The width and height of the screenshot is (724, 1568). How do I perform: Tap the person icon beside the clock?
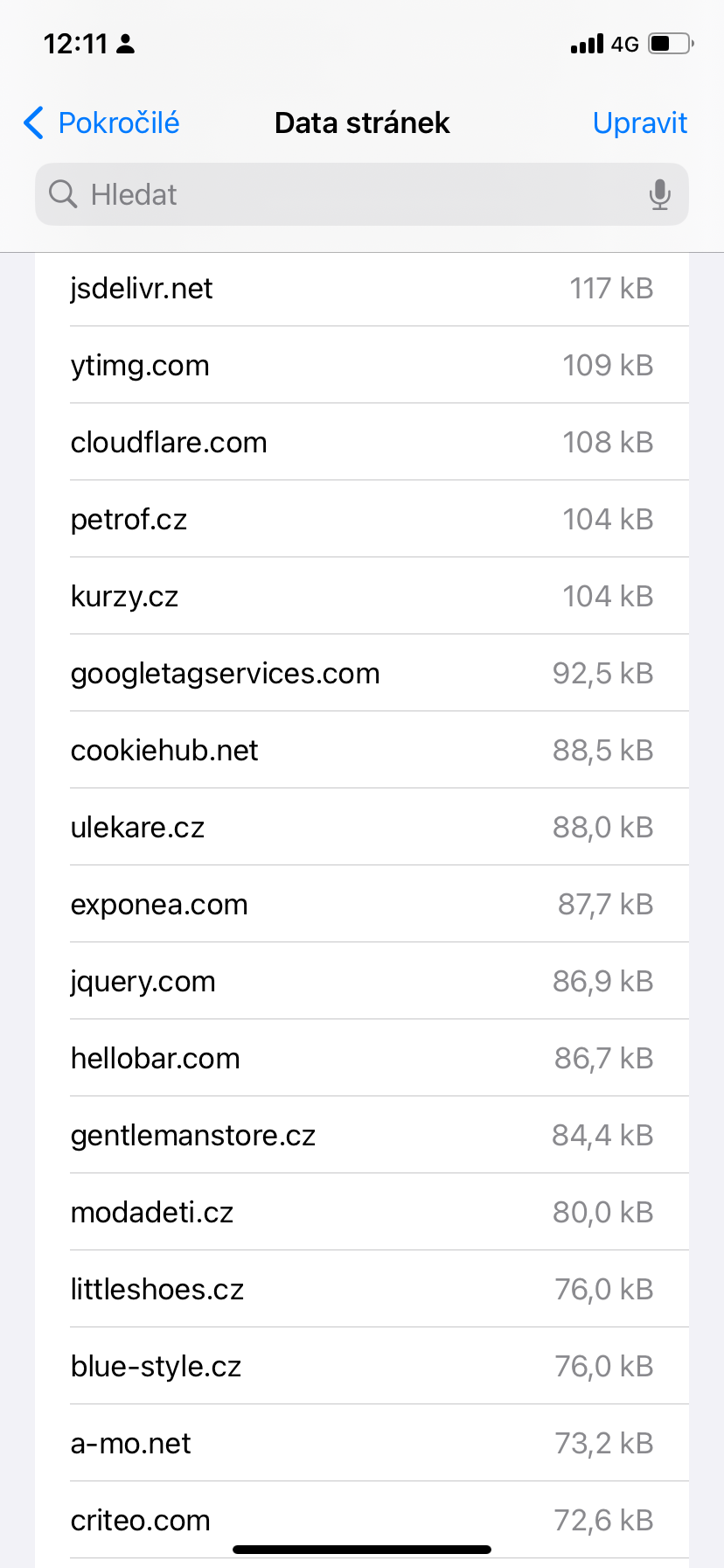tap(126, 44)
